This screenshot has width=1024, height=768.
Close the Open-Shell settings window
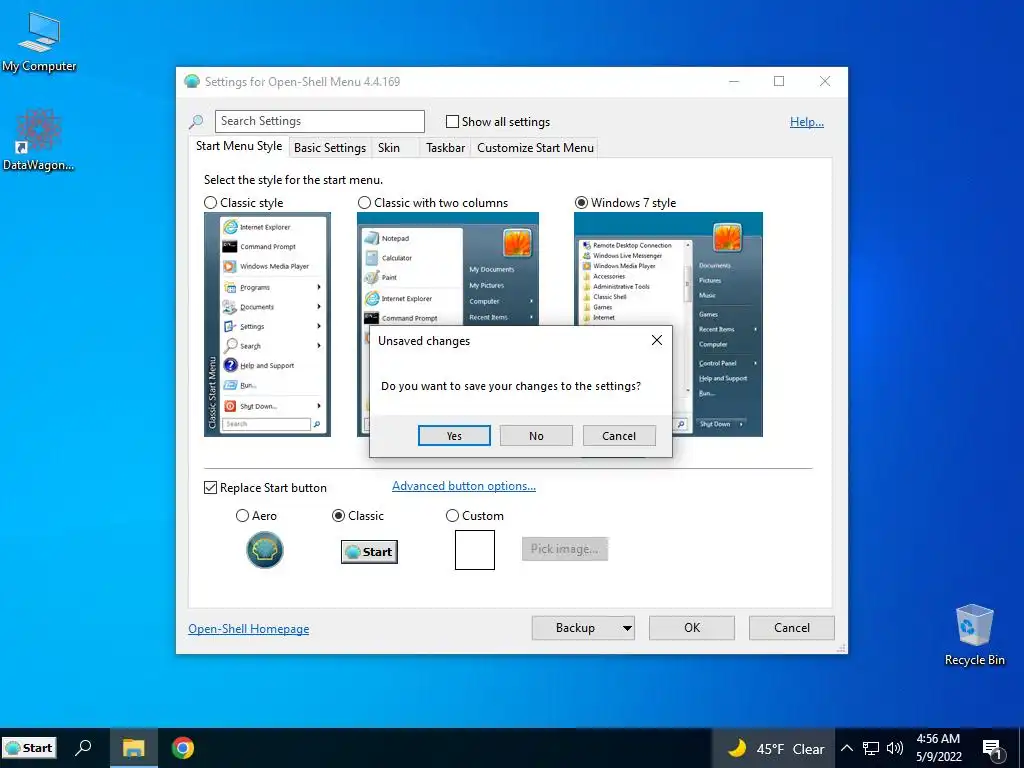point(825,82)
